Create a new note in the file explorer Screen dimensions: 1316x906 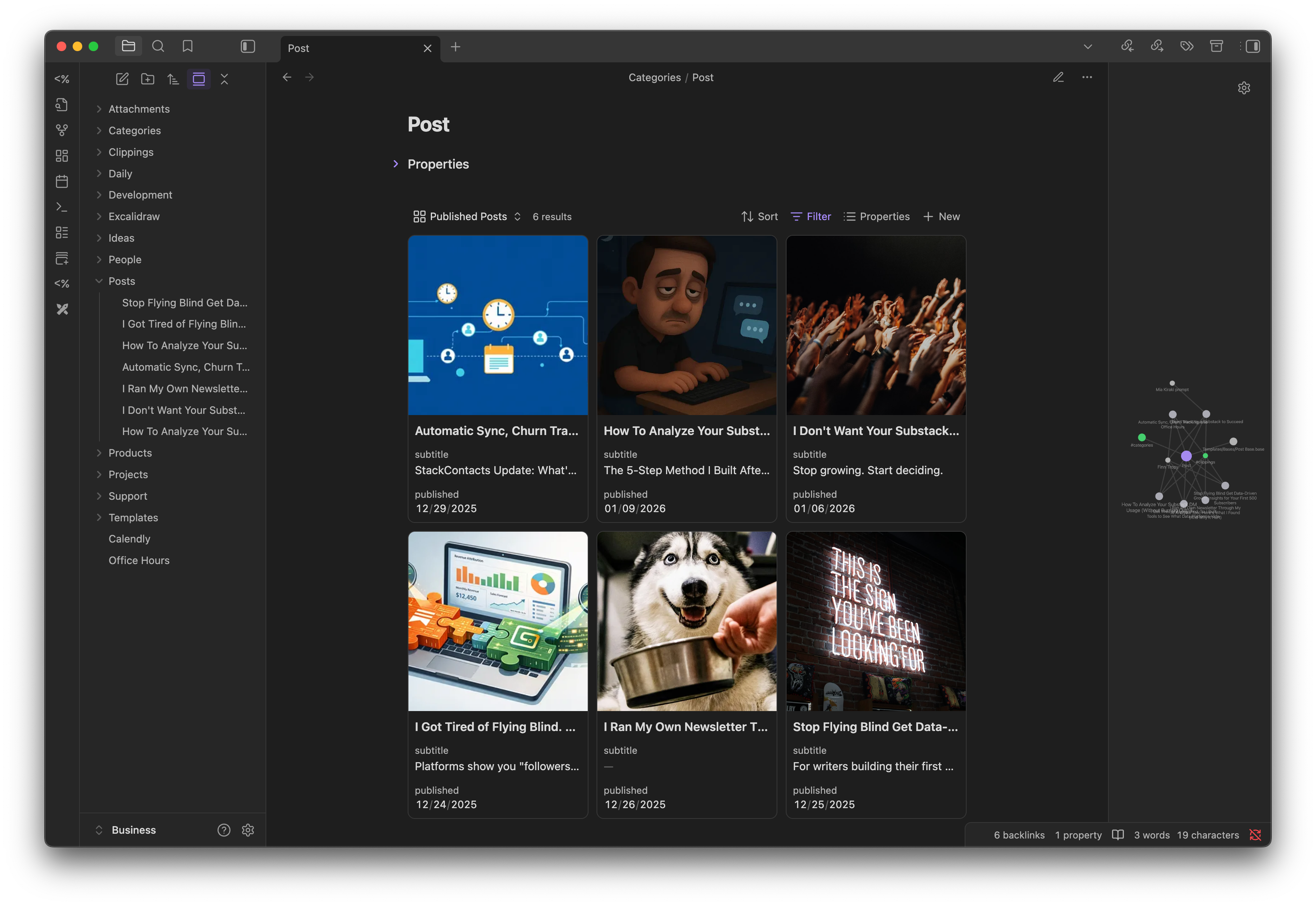[122, 79]
